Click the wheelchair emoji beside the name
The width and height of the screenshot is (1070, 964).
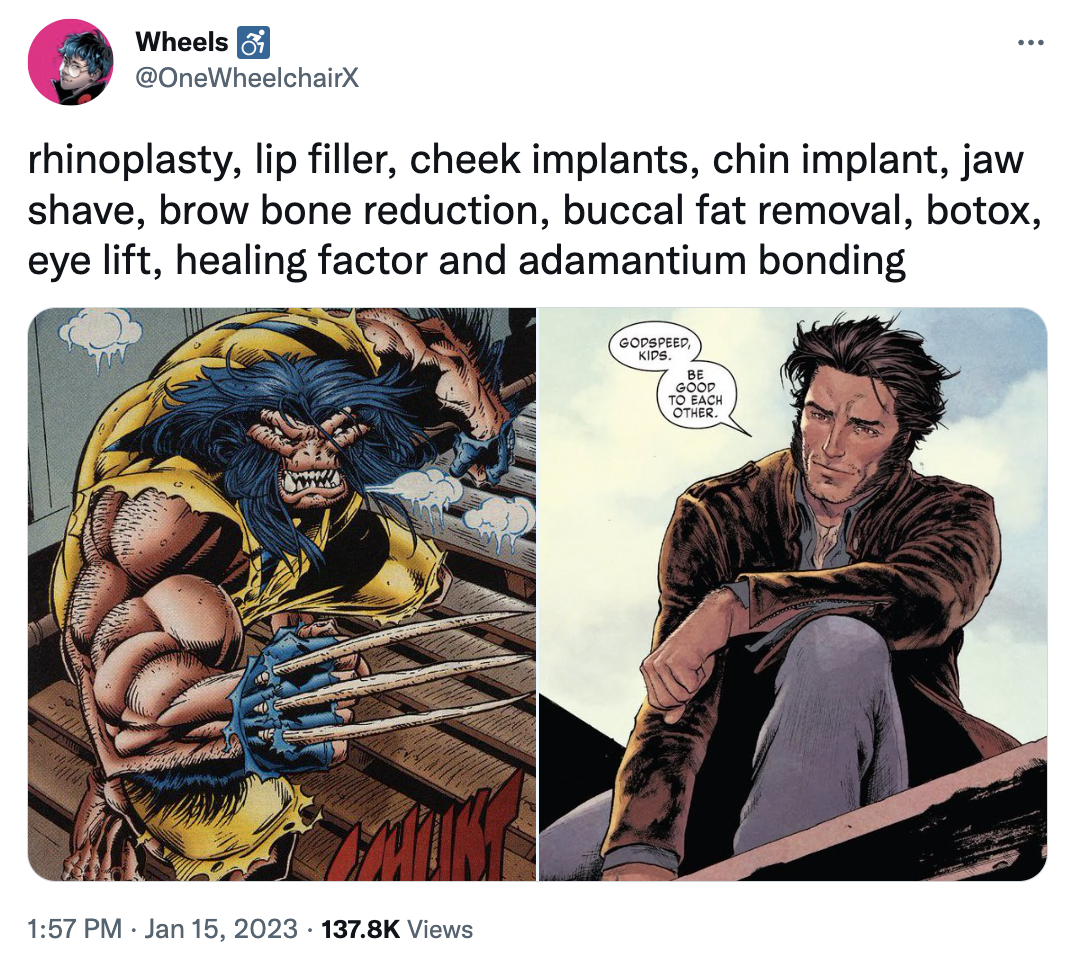click(x=250, y=42)
